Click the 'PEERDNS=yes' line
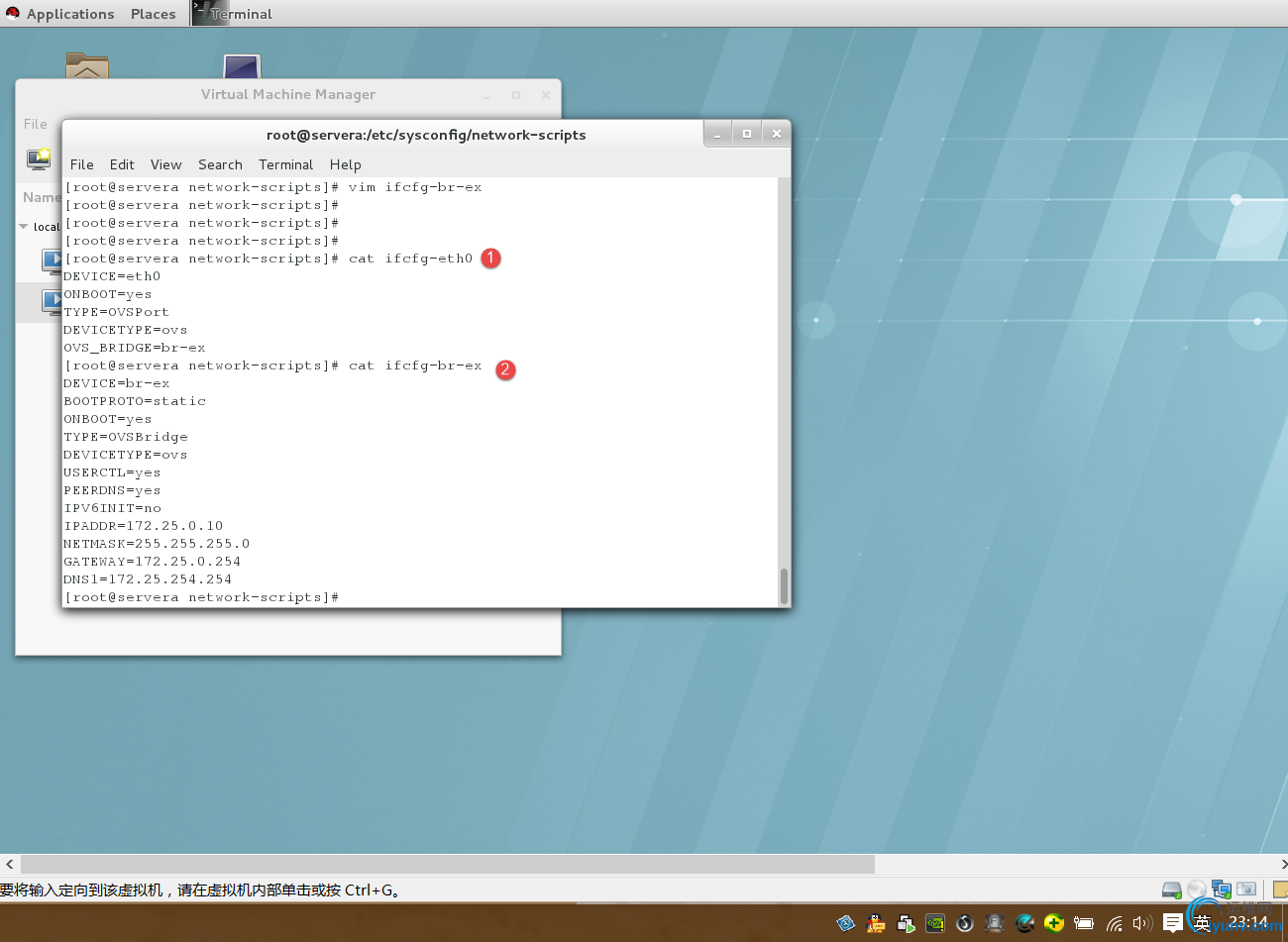1288x942 pixels. [112, 490]
